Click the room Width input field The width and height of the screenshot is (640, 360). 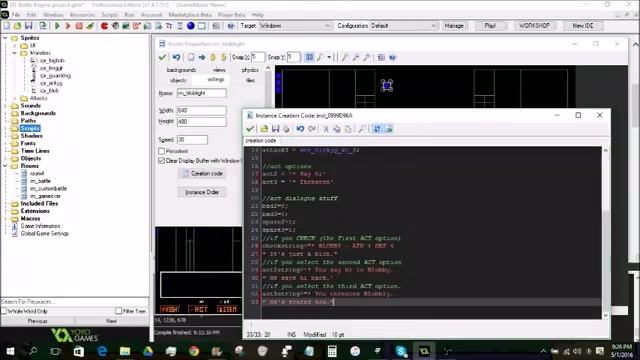[x=202, y=110]
